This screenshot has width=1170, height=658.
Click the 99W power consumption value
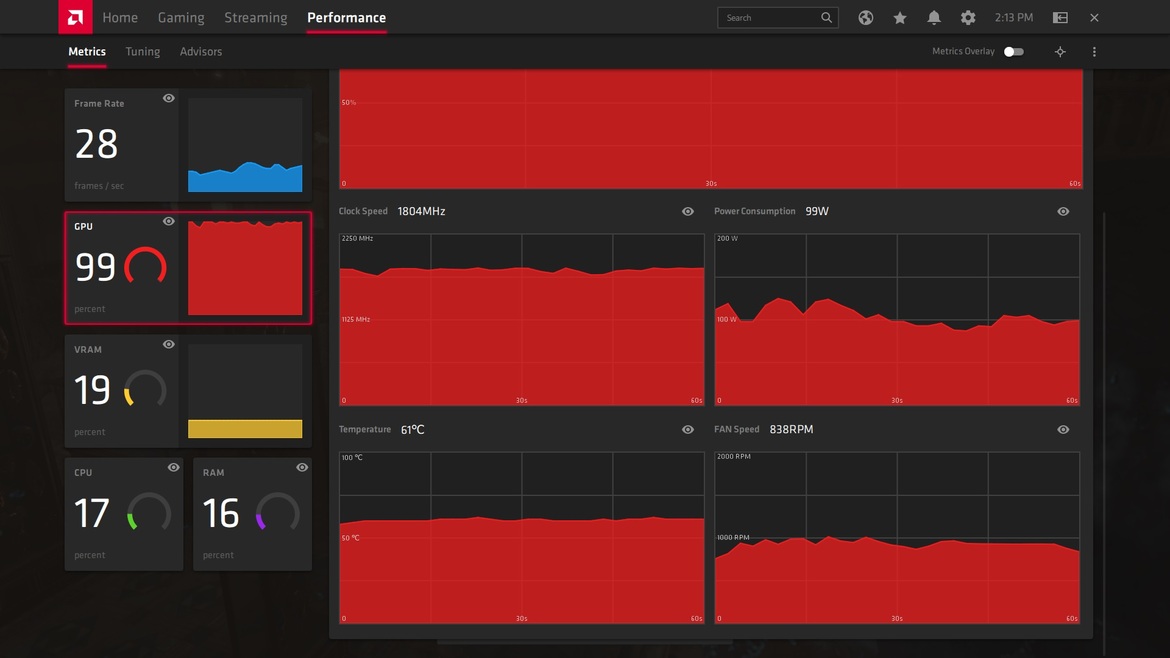(x=817, y=212)
